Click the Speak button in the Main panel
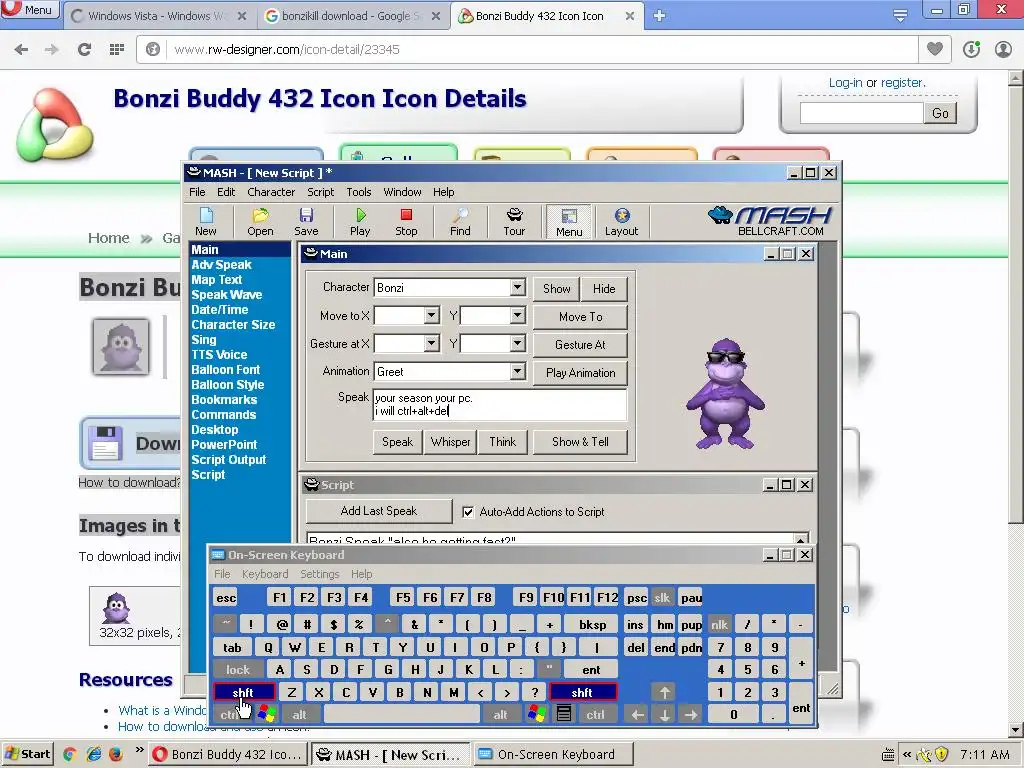1024x768 pixels. coord(397,442)
